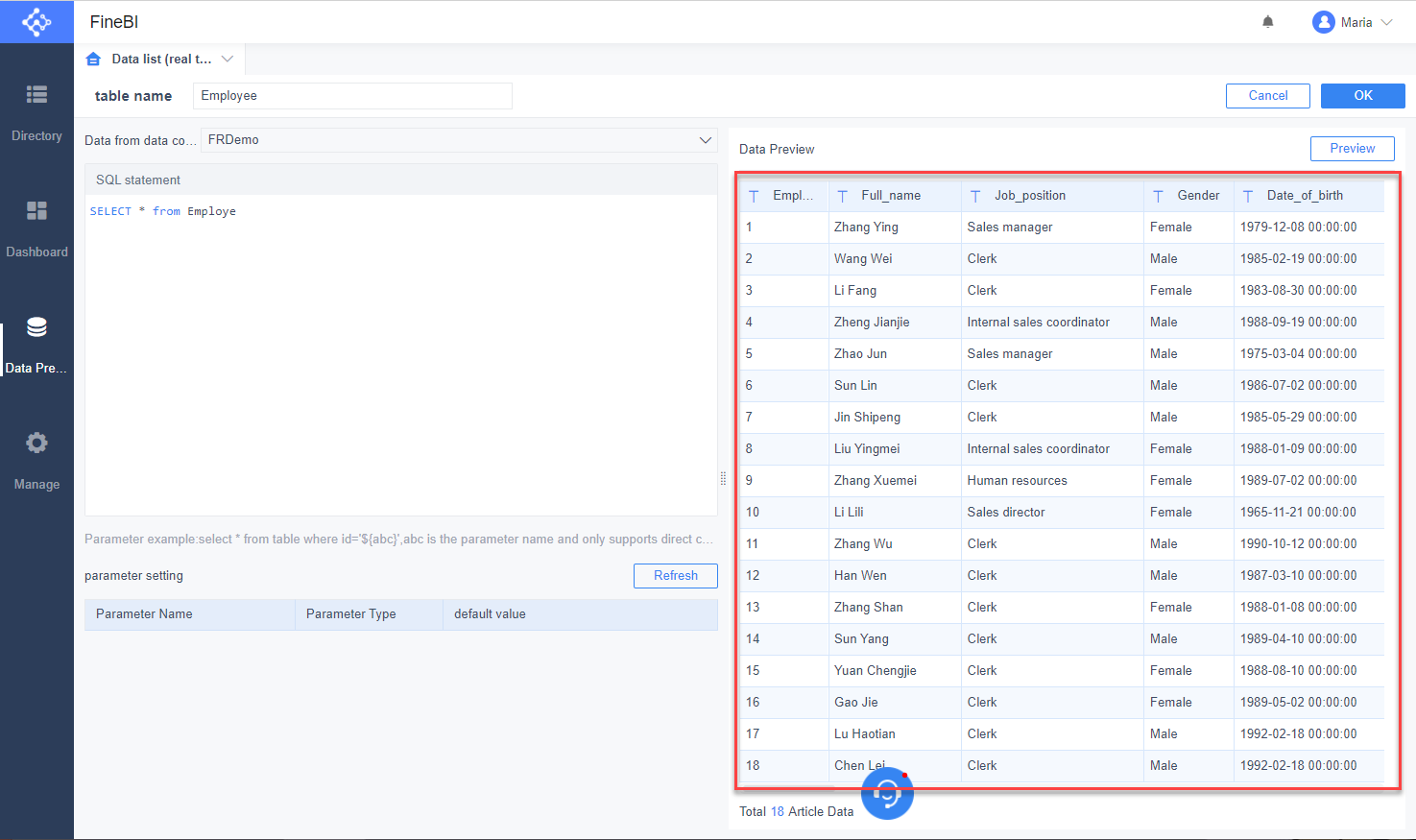Click the Refresh button for parameters
Screen dimensions: 1416x840
pyautogui.click(x=676, y=576)
